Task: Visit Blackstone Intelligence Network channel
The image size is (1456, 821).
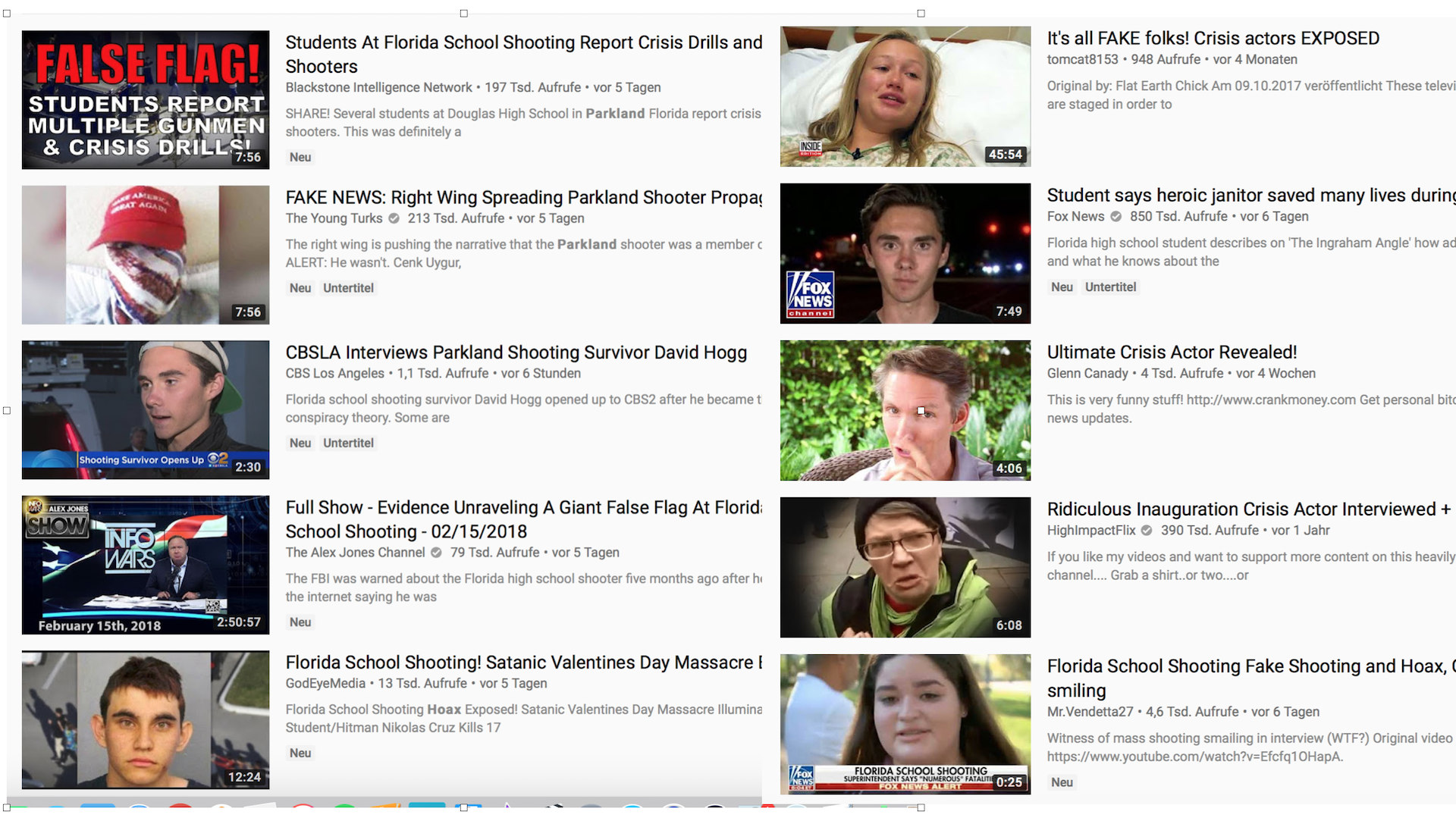Action: pyautogui.click(x=378, y=88)
